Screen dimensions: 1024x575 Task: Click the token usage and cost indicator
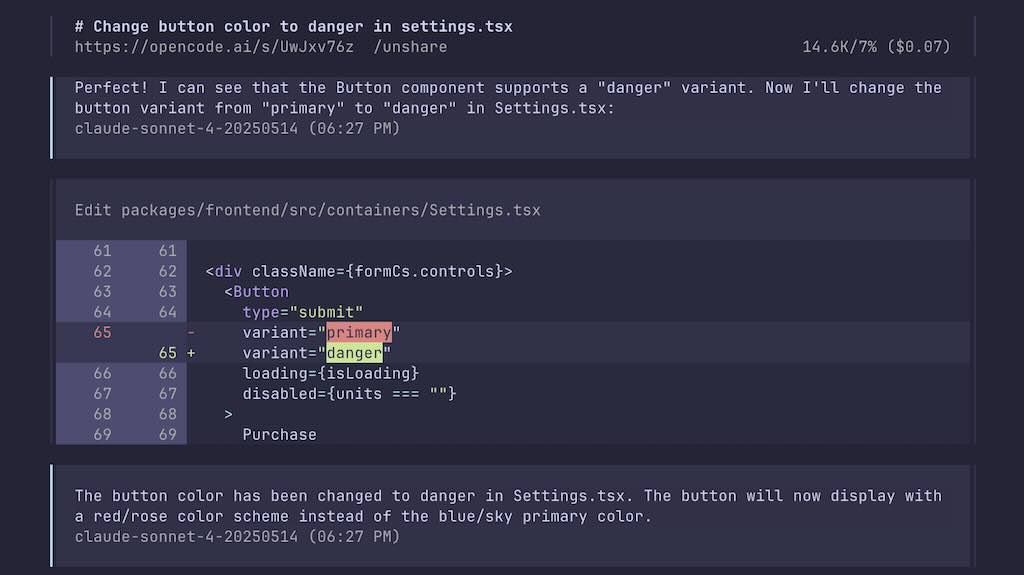(876, 47)
